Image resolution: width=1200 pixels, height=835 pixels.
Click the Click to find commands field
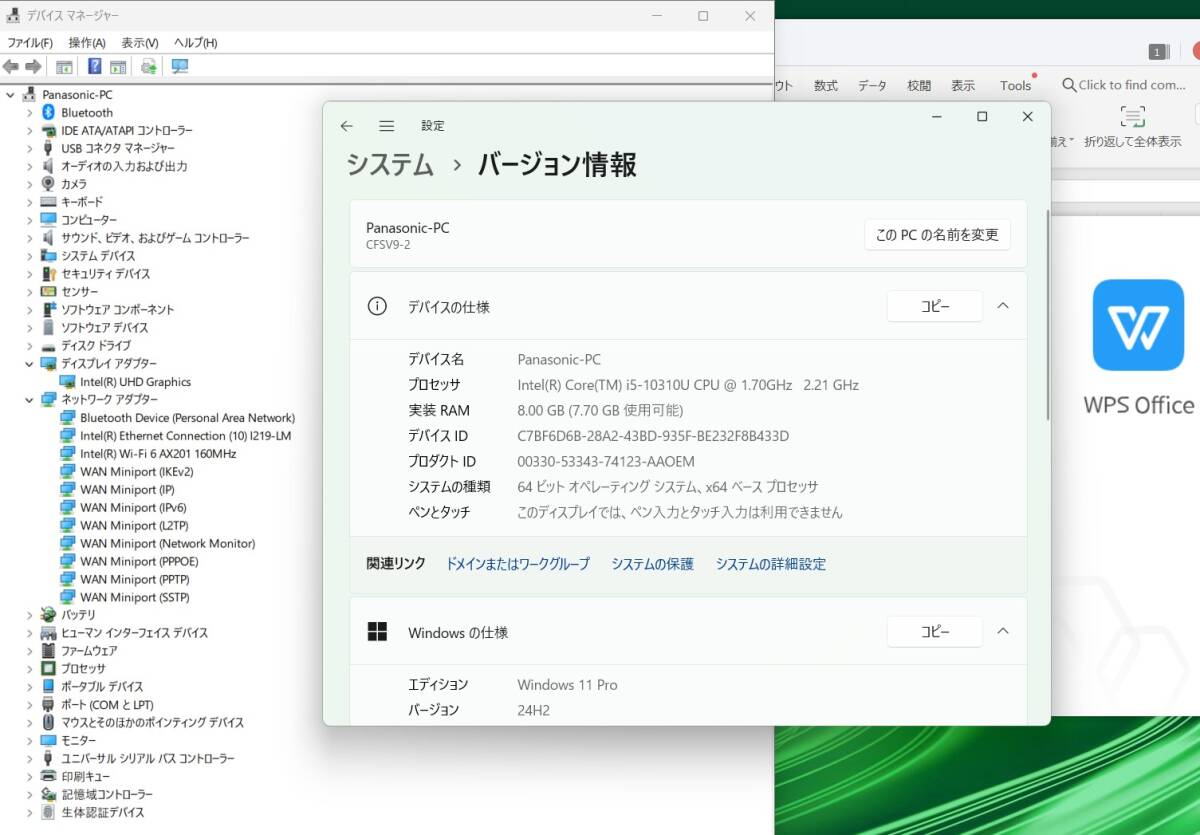(x=1124, y=85)
